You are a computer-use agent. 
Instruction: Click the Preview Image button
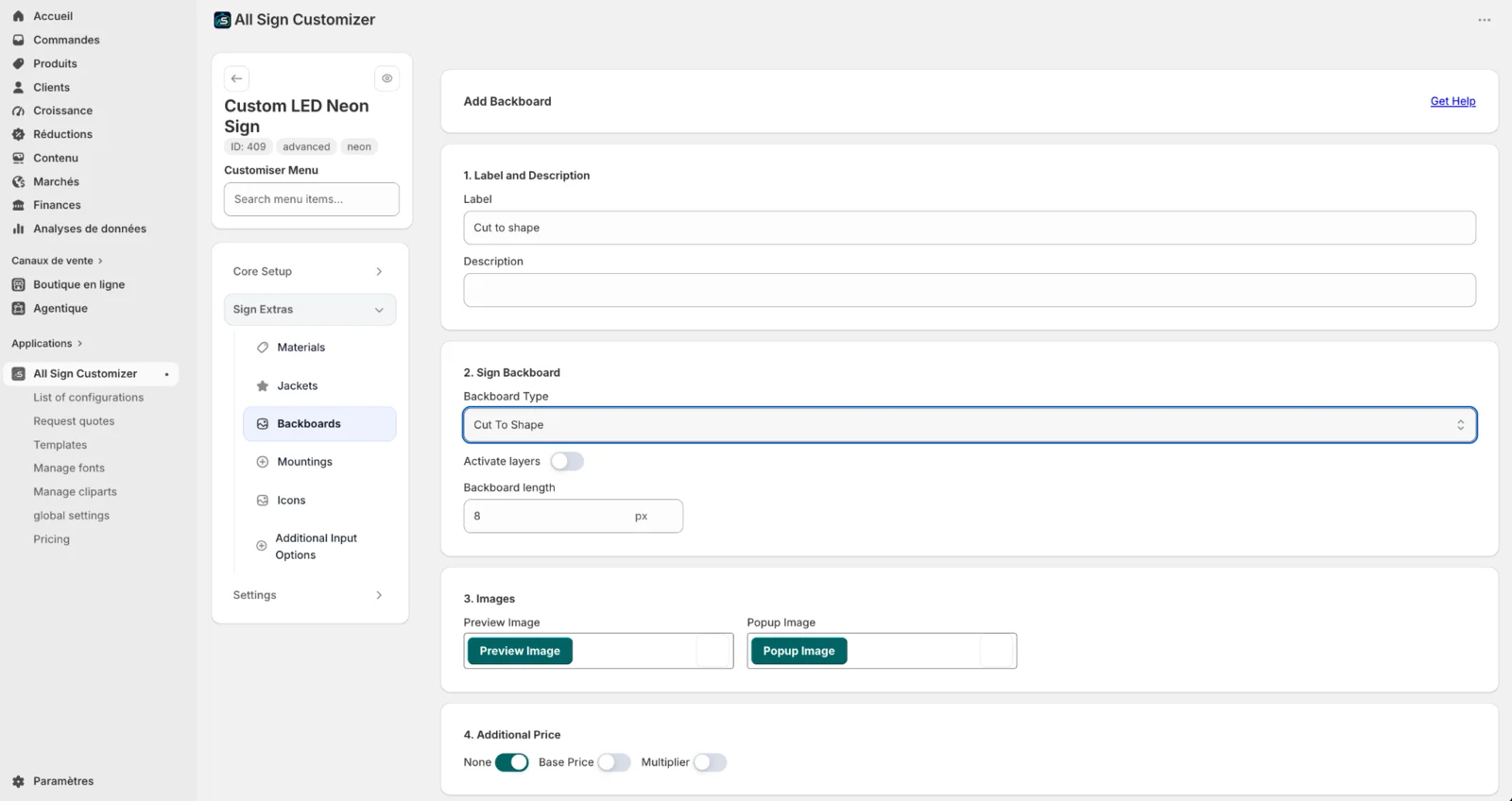pyautogui.click(x=520, y=651)
